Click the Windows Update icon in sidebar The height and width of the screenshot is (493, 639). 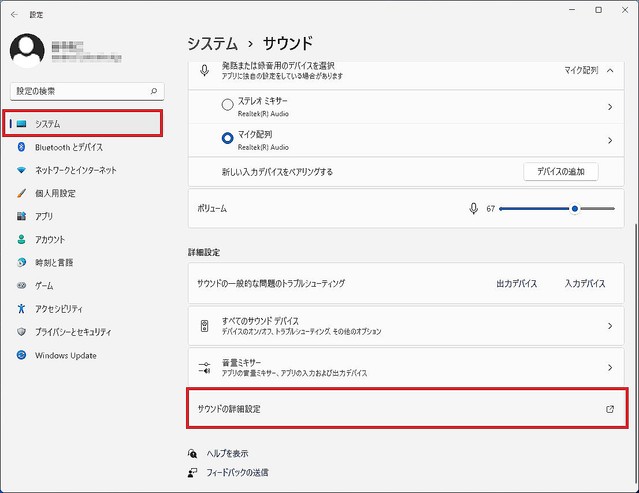tap(21, 355)
